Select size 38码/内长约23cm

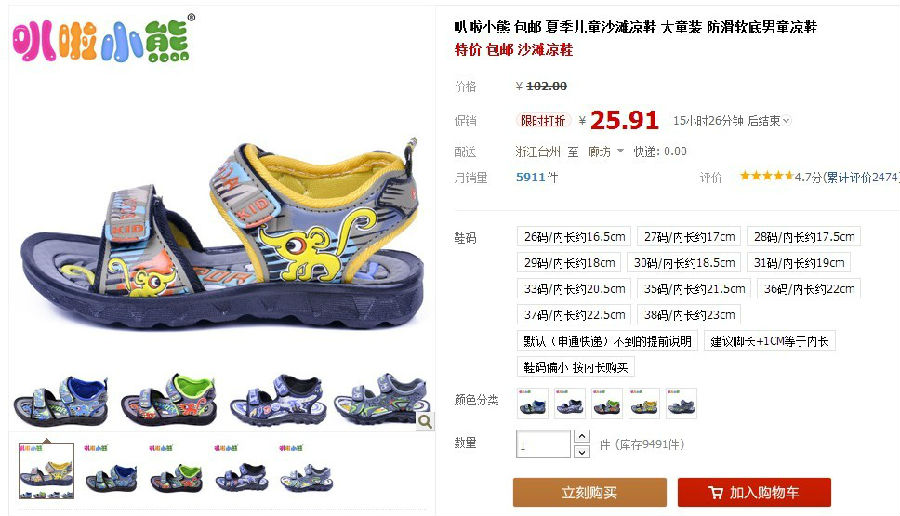coord(689,315)
